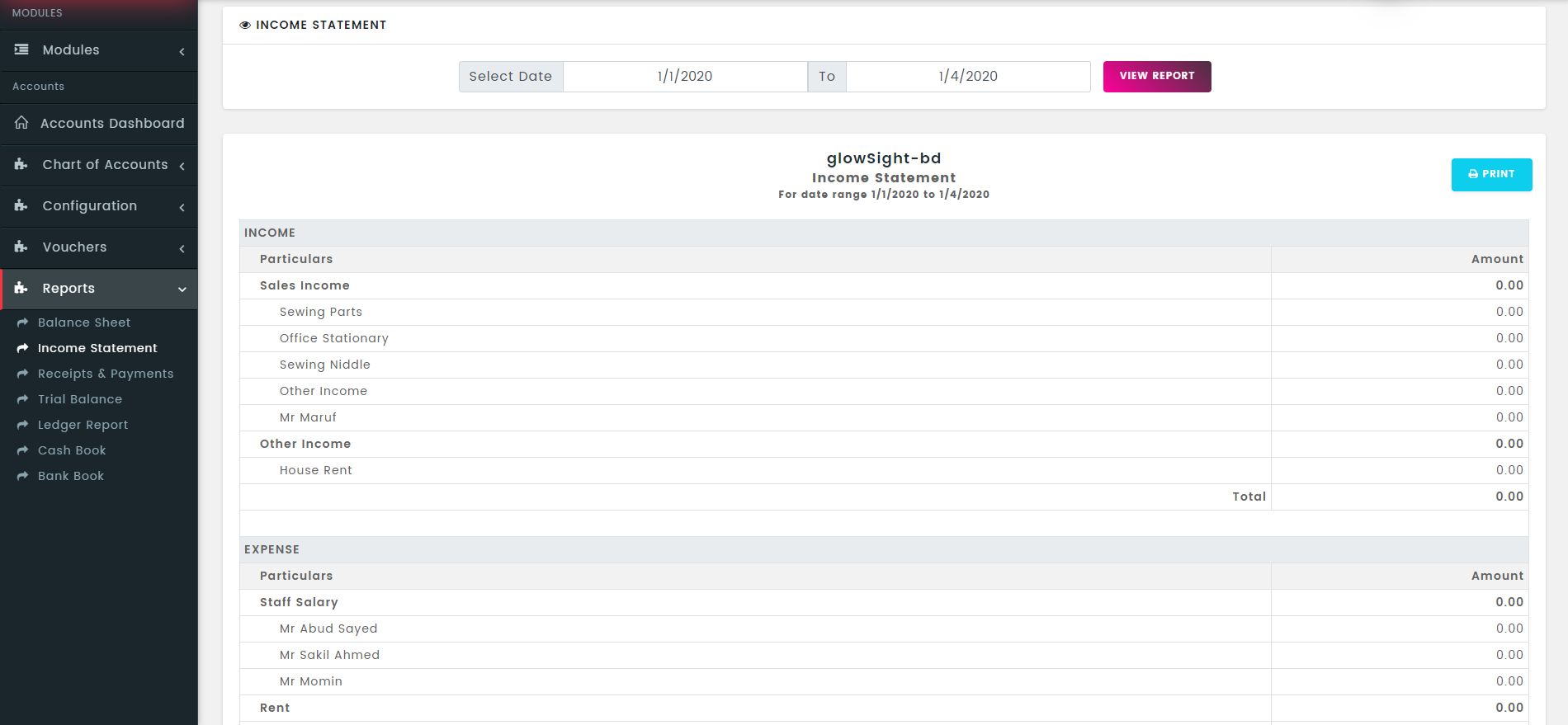The width and height of the screenshot is (1568, 725).
Task: Click the Office Stationary row label
Action: [x=334, y=338]
